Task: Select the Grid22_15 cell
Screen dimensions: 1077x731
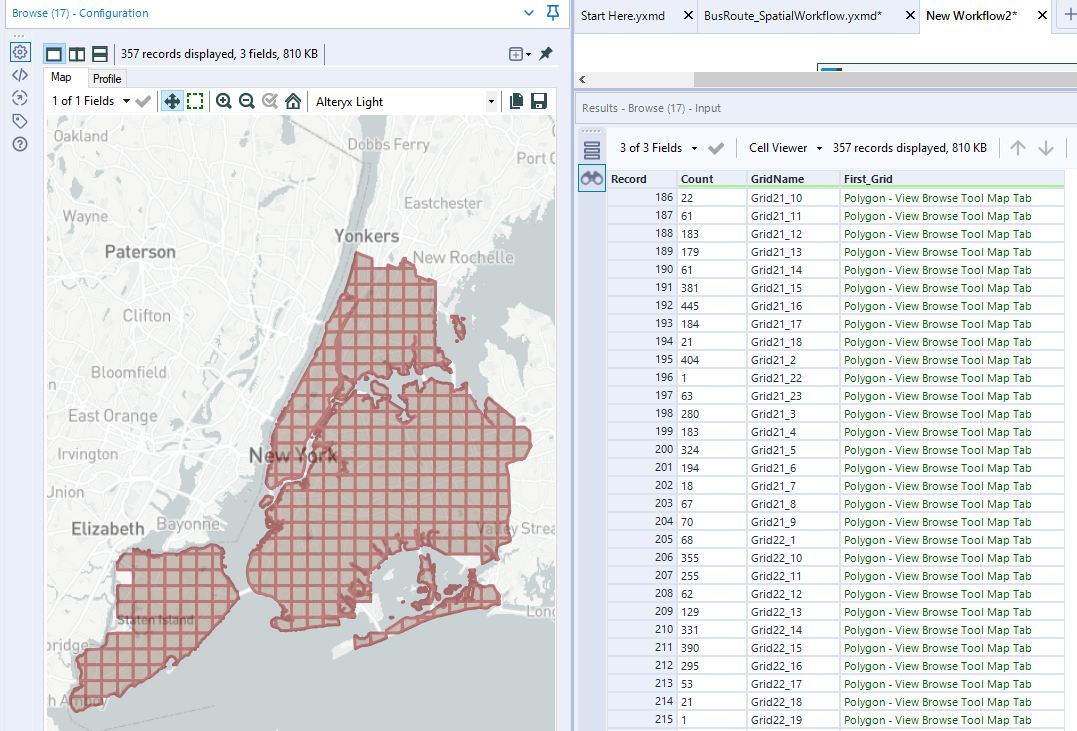Action: pos(793,648)
